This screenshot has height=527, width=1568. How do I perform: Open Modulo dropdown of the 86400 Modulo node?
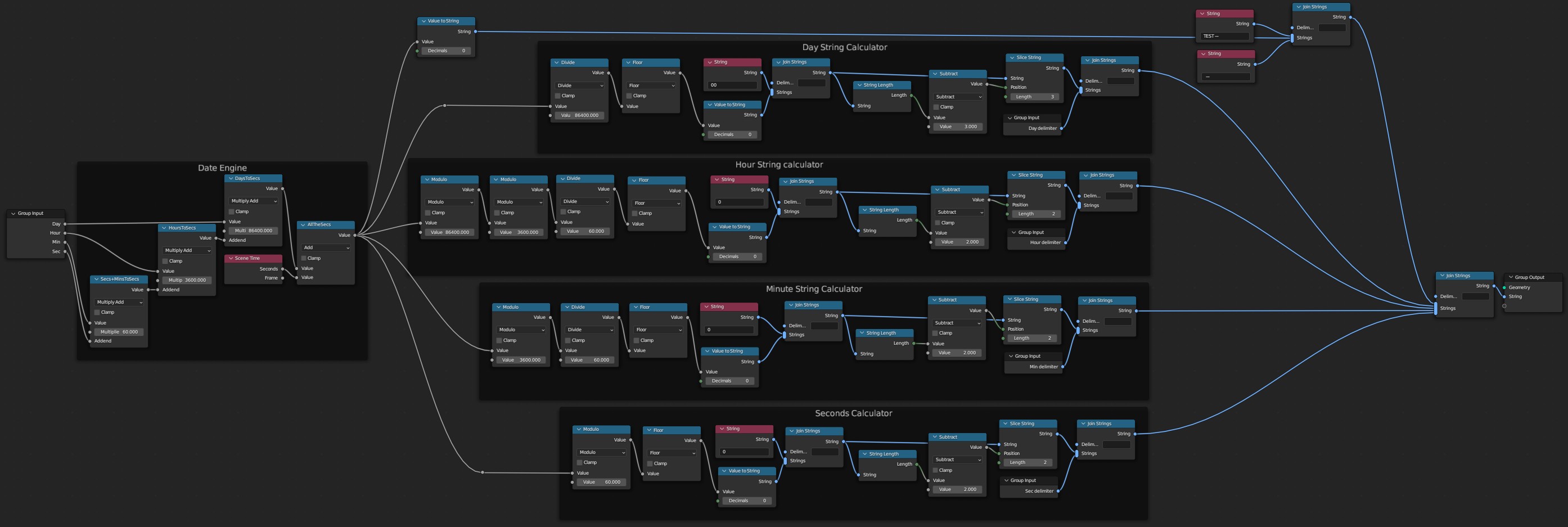449,202
